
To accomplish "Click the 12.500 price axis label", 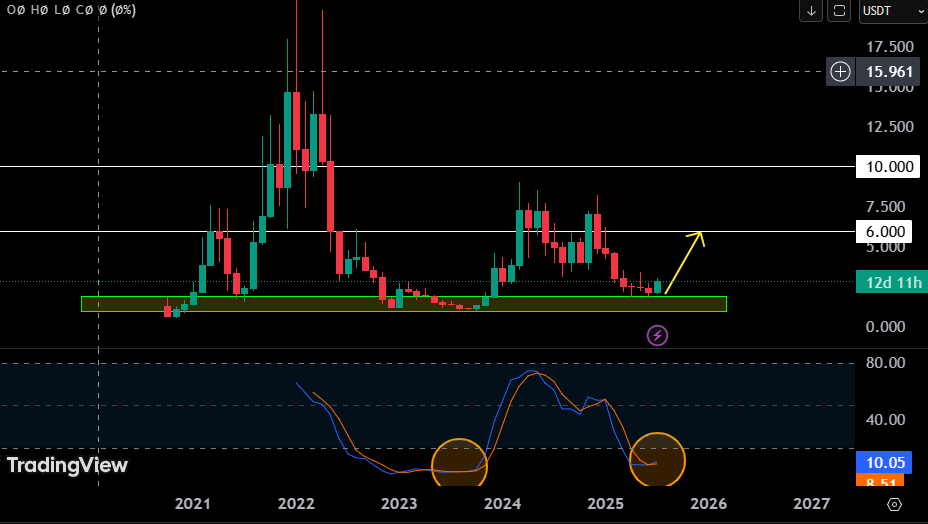I will [889, 126].
